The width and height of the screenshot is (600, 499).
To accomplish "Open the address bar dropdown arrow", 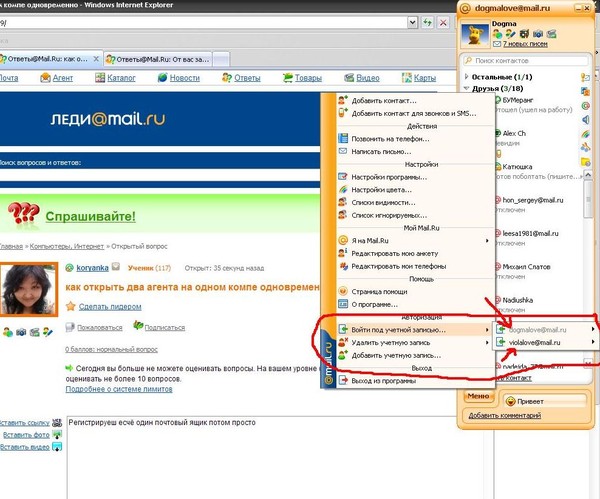I will click(412, 23).
